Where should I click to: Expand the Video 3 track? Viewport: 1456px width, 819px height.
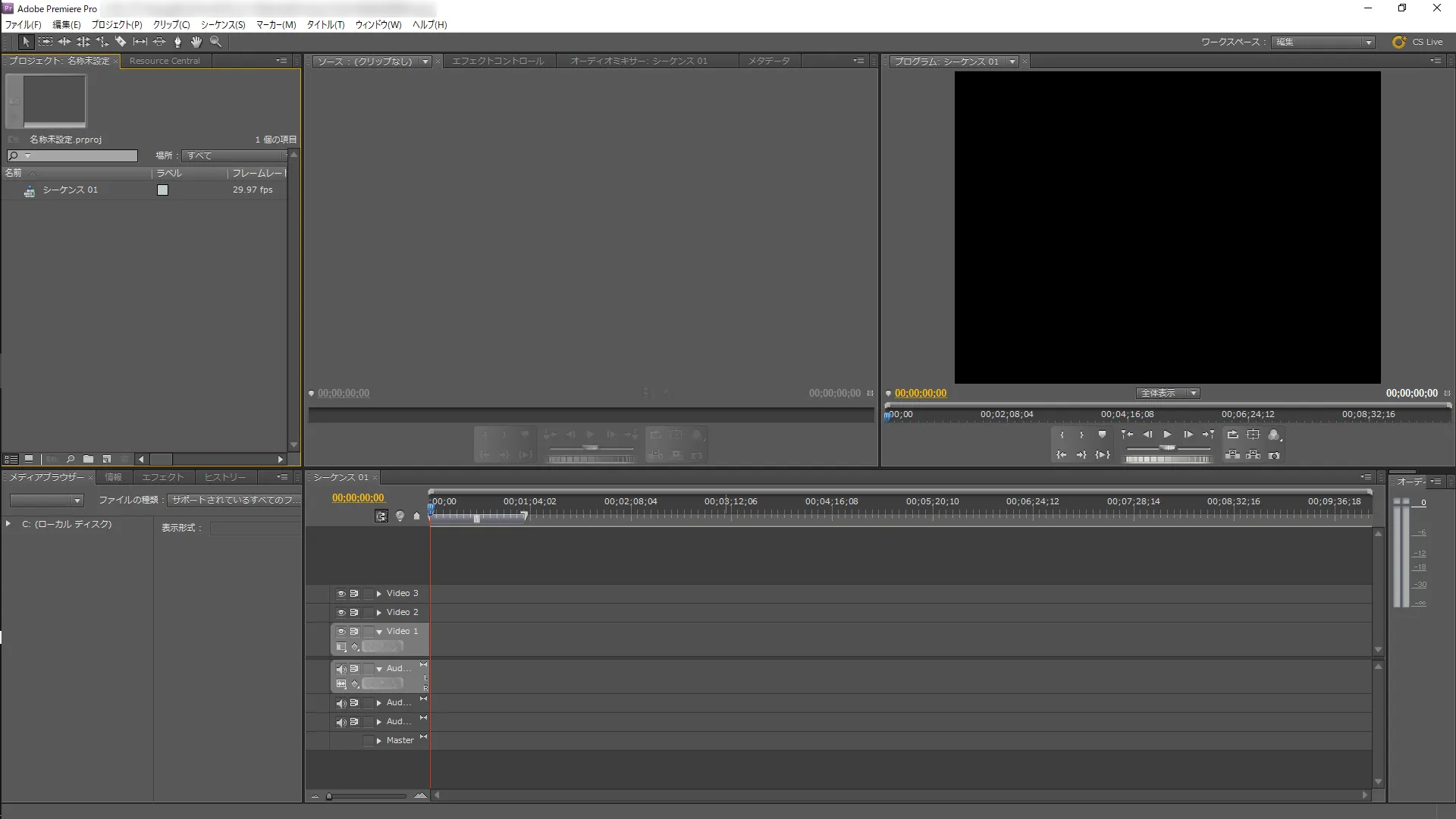click(378, 594)
